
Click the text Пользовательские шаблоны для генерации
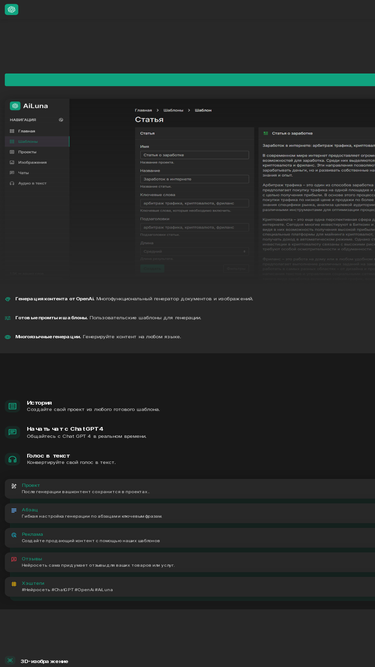(145, 318)
